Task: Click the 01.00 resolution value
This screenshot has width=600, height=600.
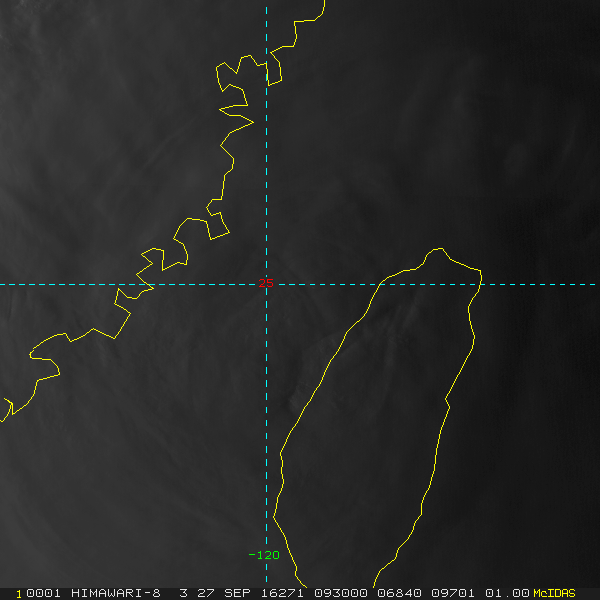Action: coord(507,593)
